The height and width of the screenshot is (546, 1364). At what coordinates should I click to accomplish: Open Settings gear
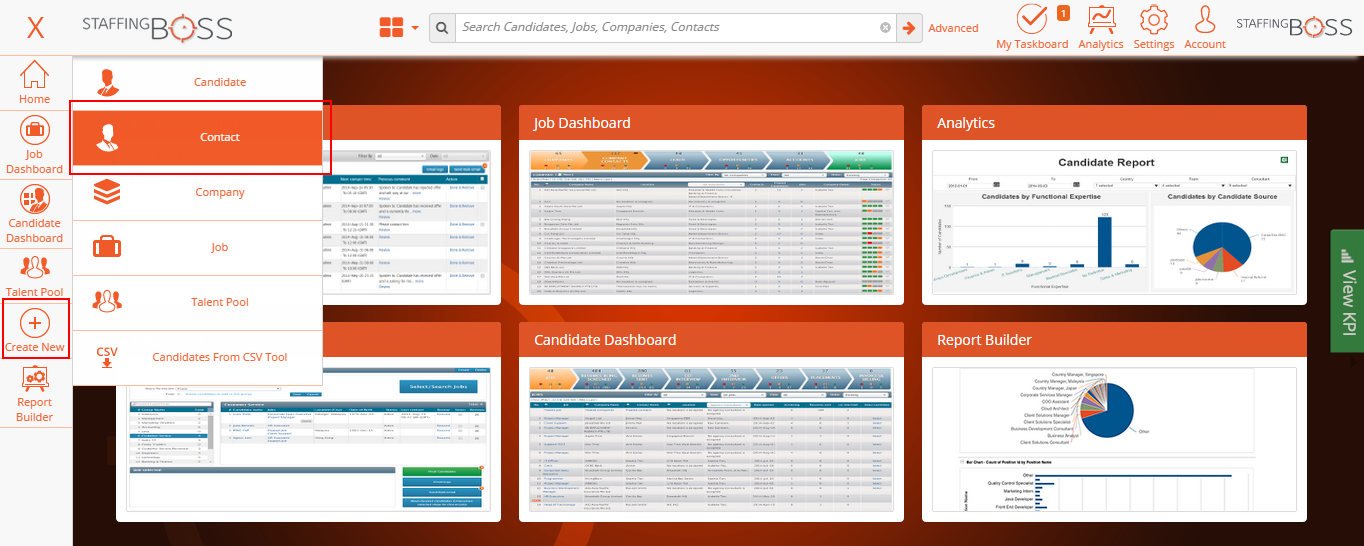[x=1154, y=27]
